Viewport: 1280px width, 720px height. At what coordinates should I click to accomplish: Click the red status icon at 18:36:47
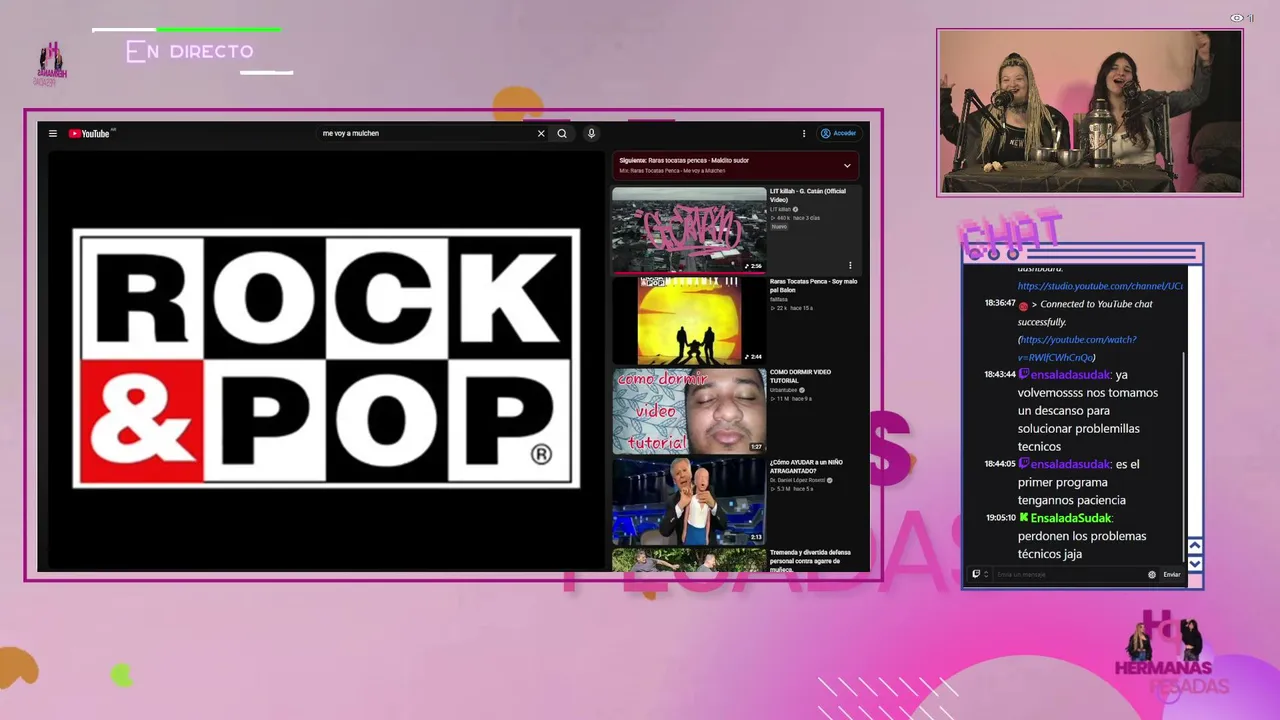(x=1023, y=305)
